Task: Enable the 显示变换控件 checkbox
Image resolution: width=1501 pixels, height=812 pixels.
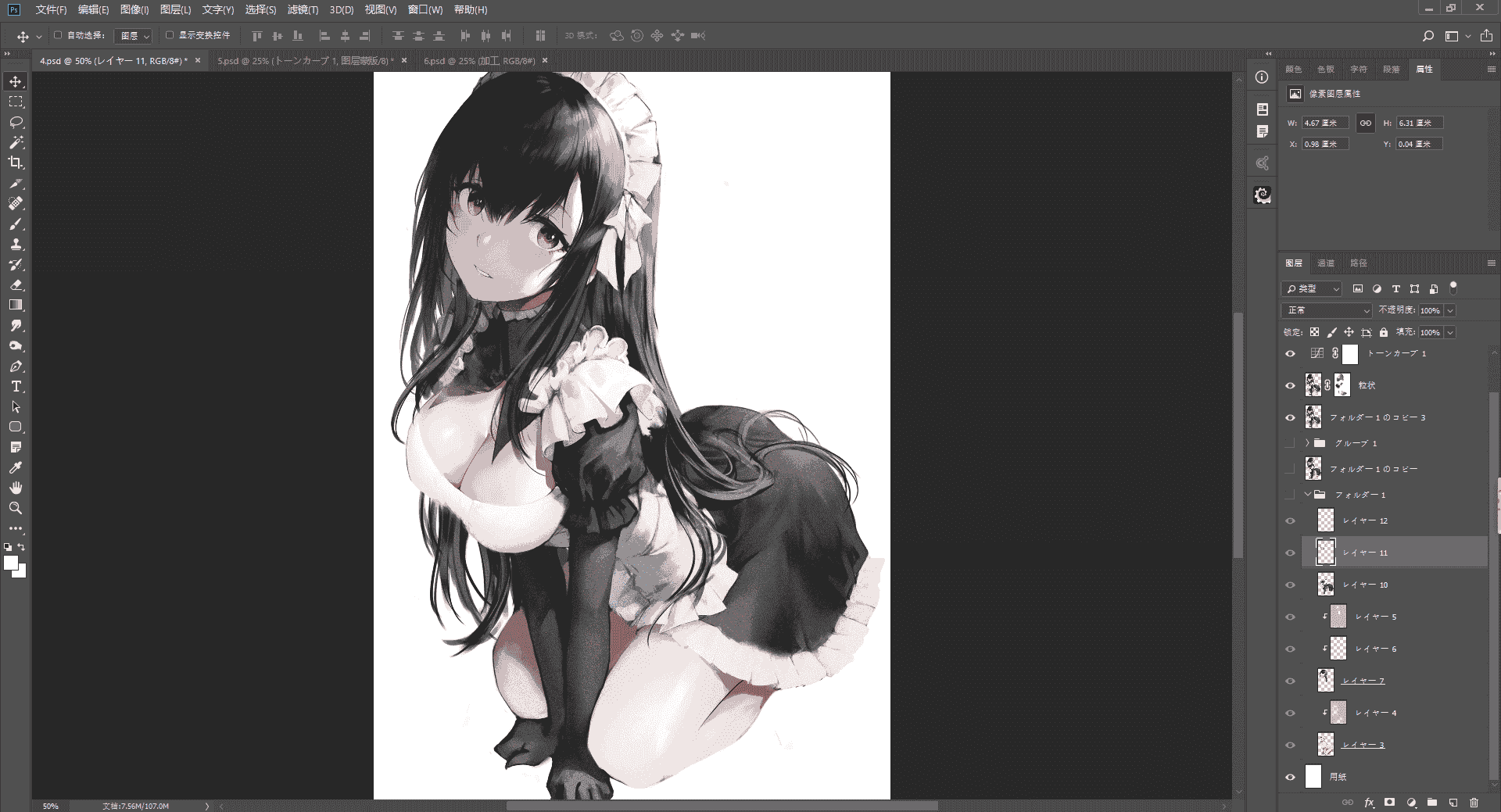Action: 170,35
